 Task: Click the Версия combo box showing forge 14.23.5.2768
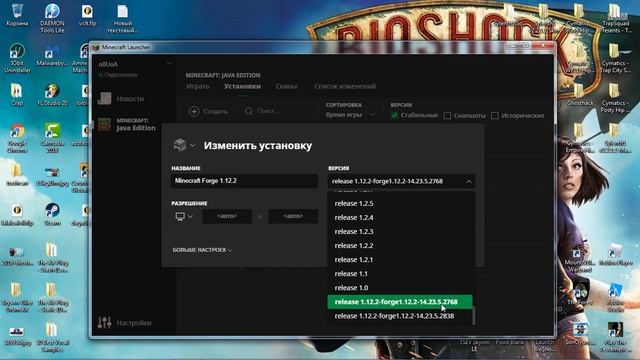tap(401, 181)
